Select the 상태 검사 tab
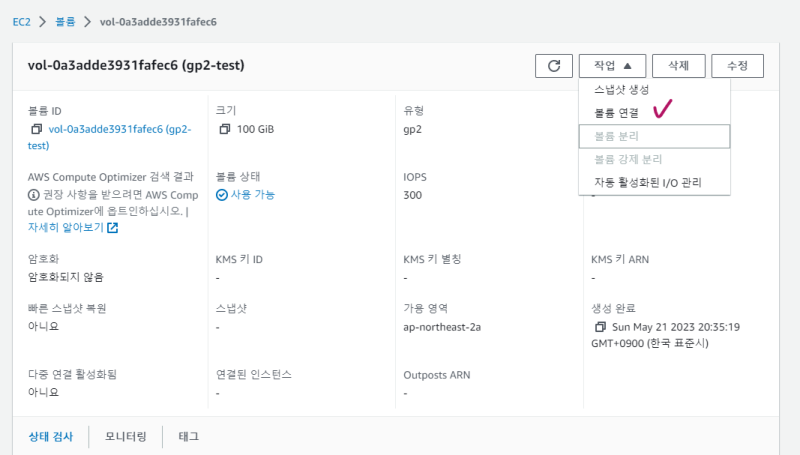The width and height of the screenshot is (800, 455). (51, 436)
